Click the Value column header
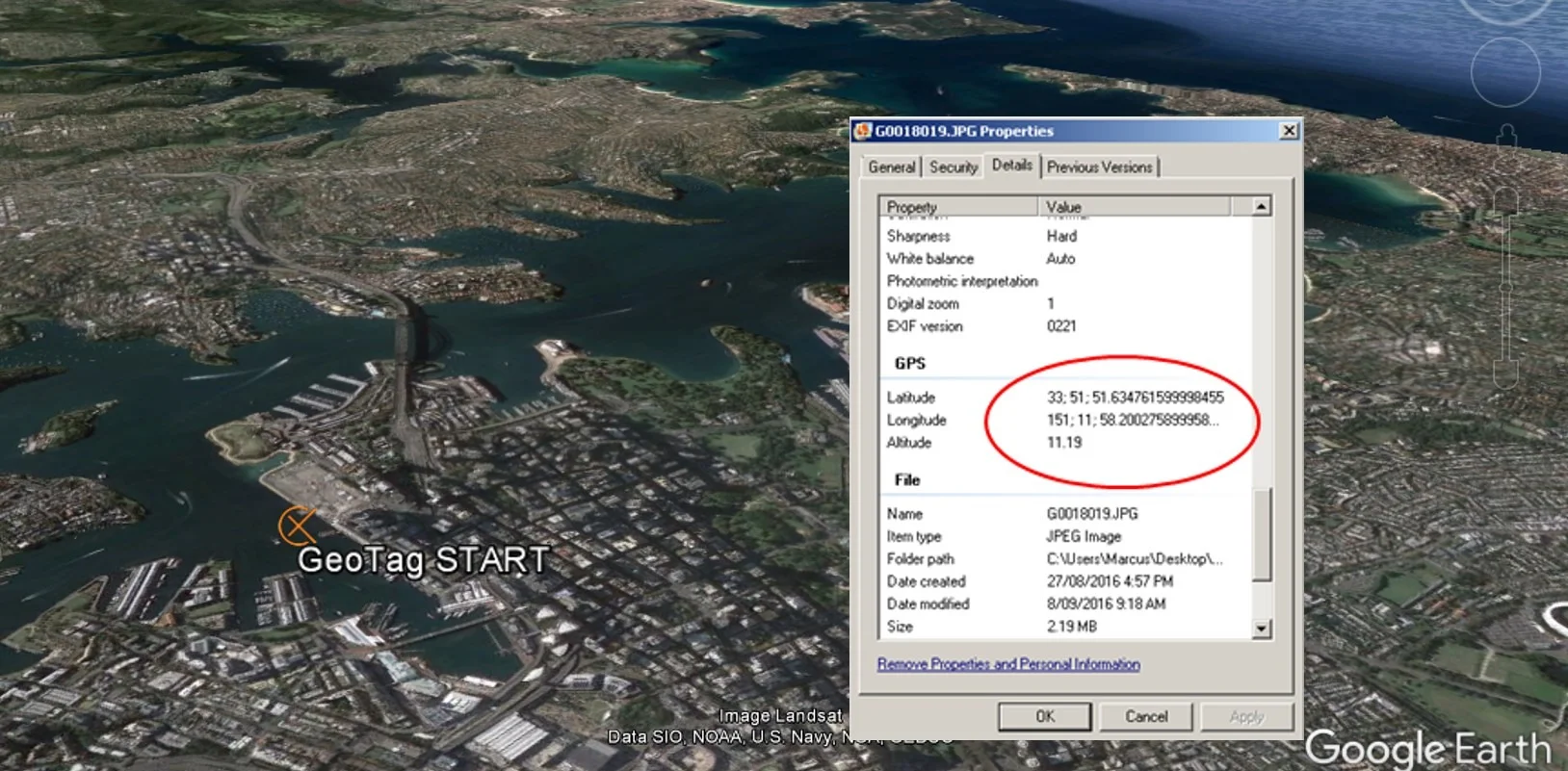Viewport: 1568px width, 771px height. coord(1135,206)
